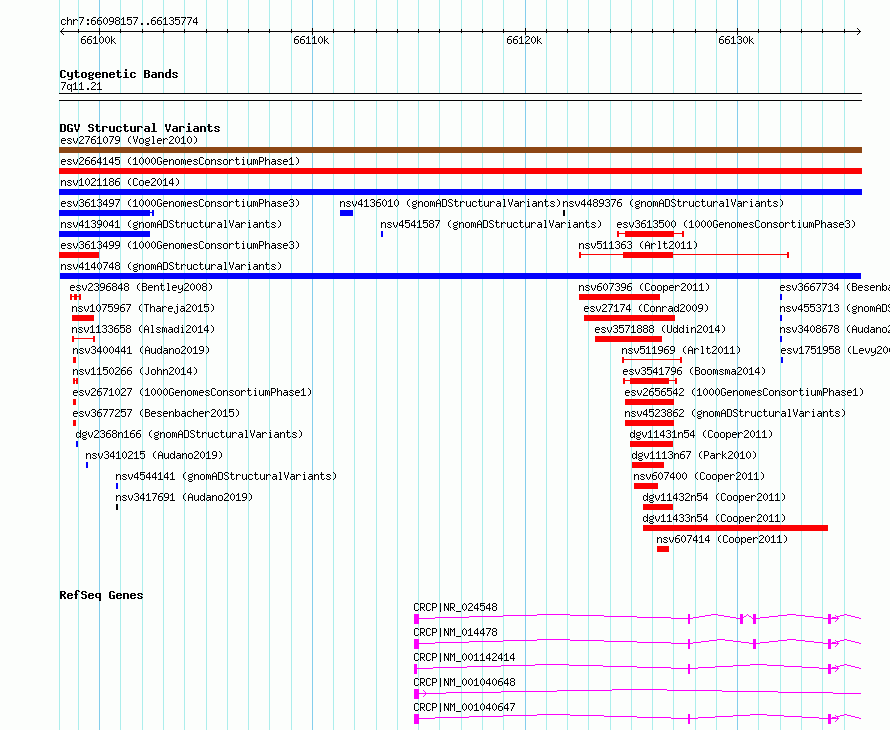Open the nsv3408678 variant label
This screenshot has height=730, width=890.
point(834,329)
